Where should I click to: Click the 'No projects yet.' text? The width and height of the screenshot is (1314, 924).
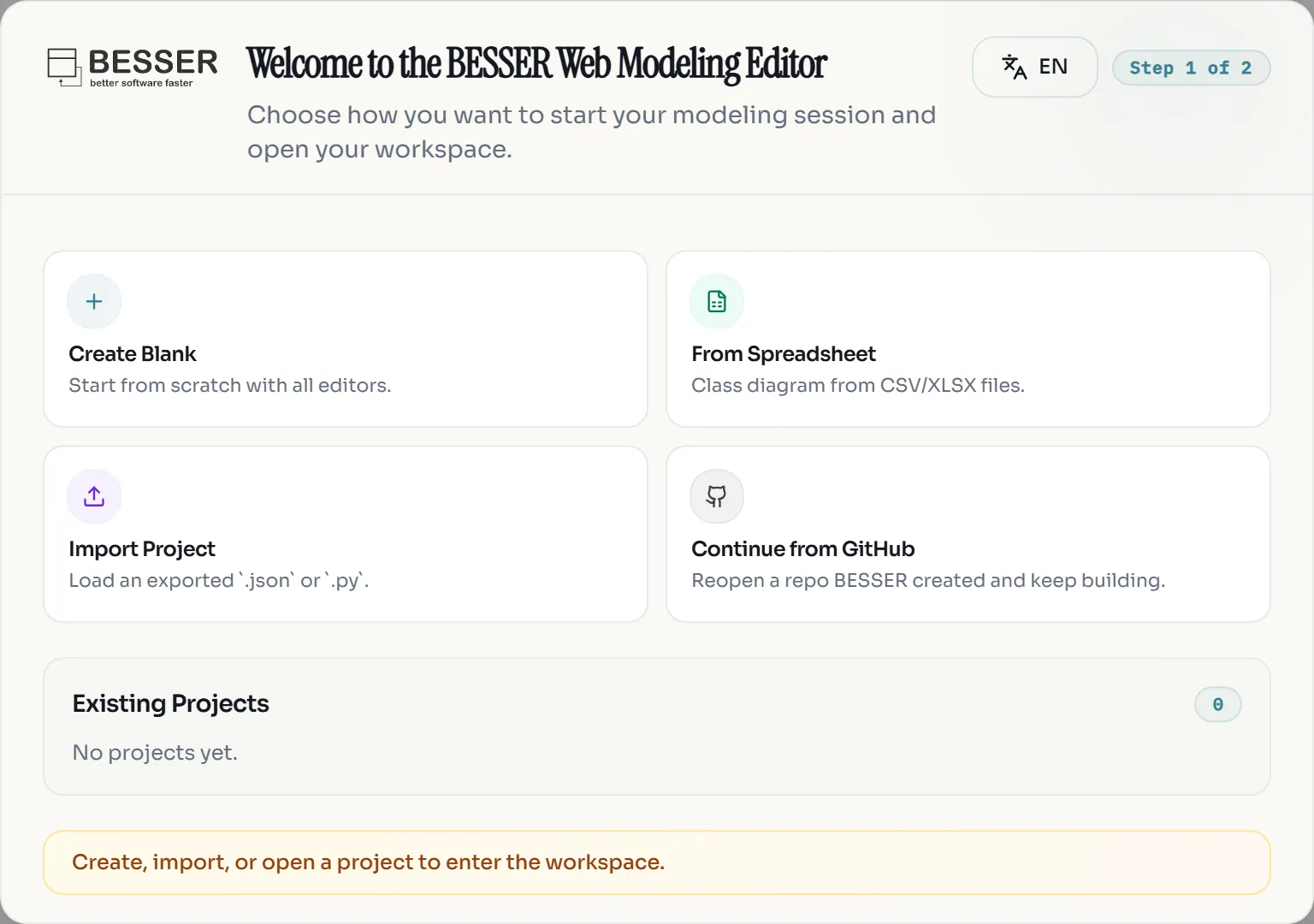click(x=155, y=753)
